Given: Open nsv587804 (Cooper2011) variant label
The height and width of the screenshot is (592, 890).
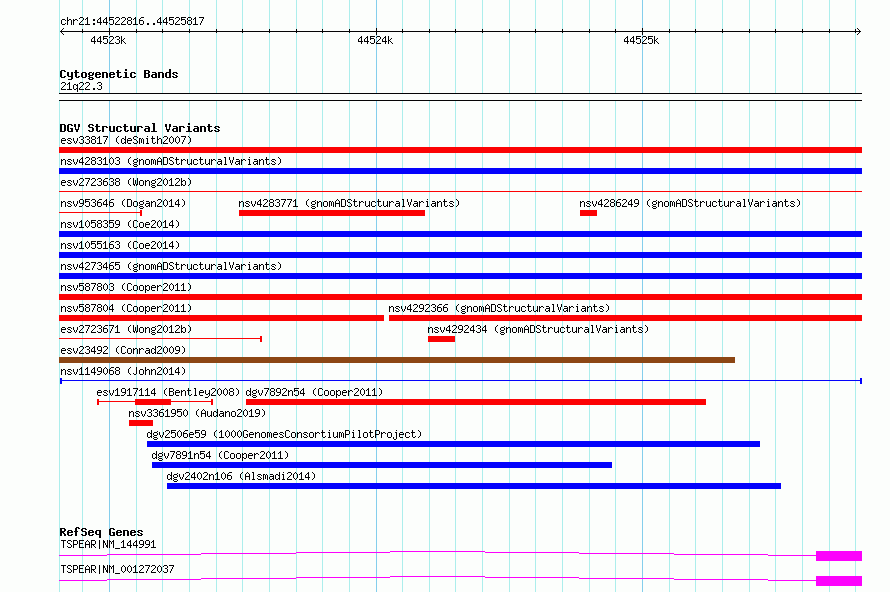Looking at the screenshot, I should pyautogui.click(x=126, y=308).
